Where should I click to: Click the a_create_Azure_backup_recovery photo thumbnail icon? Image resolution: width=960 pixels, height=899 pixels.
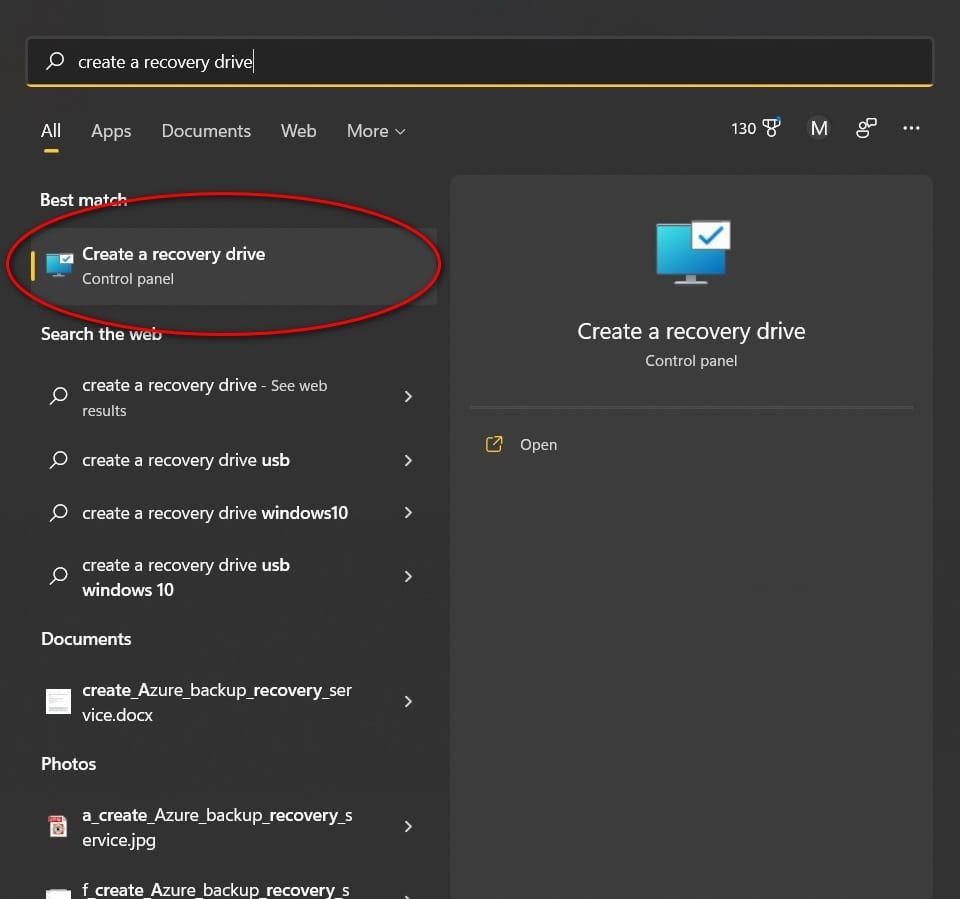[x=57, y=826]
